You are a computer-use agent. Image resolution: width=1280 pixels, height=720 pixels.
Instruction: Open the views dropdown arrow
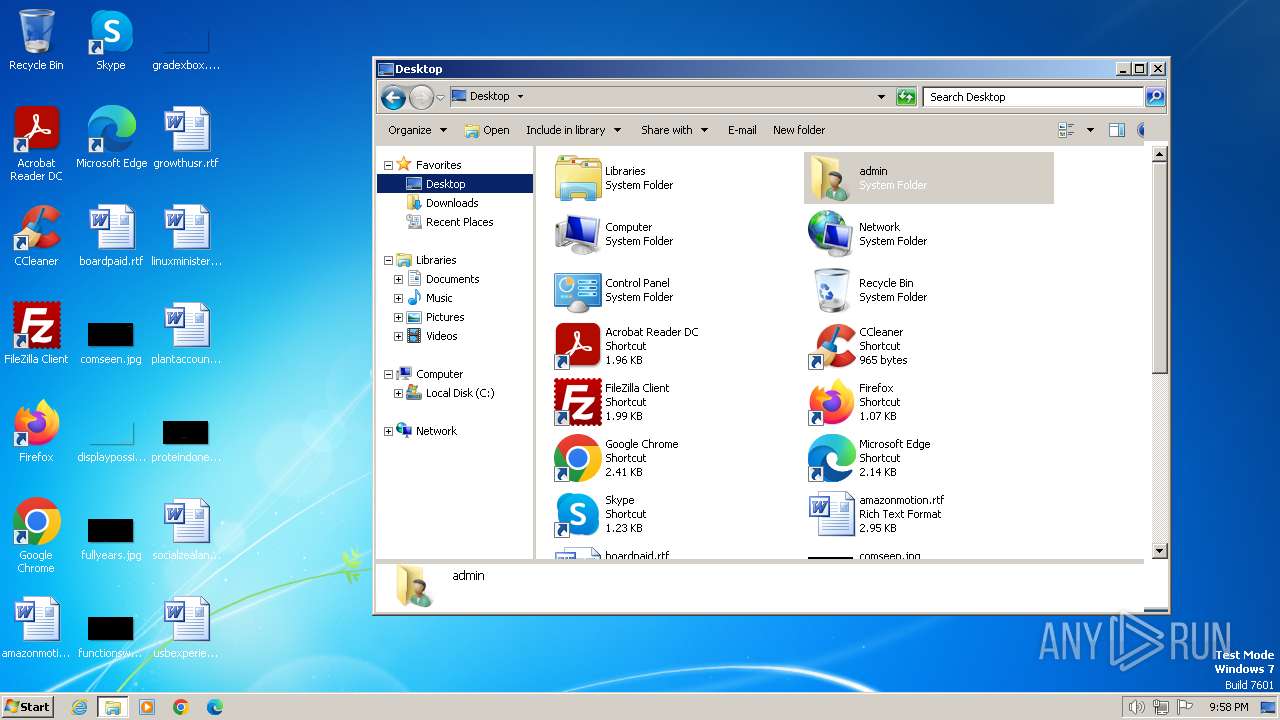tap(1090, 130)
